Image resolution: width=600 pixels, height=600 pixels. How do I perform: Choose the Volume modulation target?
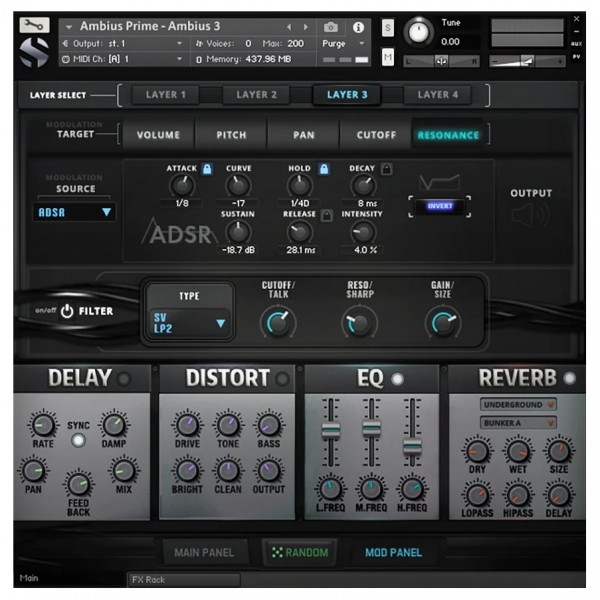(158, 135)
